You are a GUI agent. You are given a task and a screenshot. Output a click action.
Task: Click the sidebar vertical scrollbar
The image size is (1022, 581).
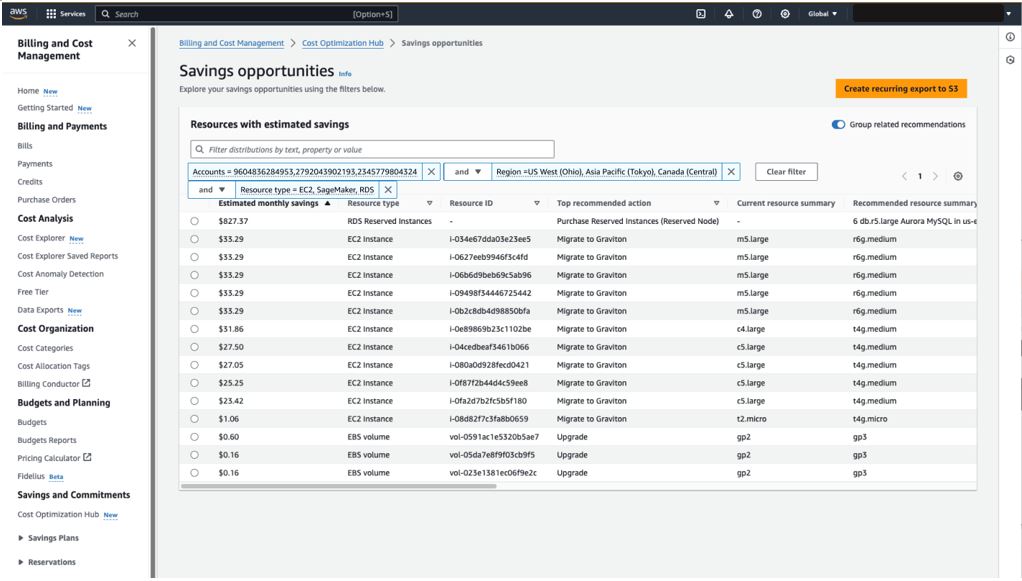(x=153, y=302)
